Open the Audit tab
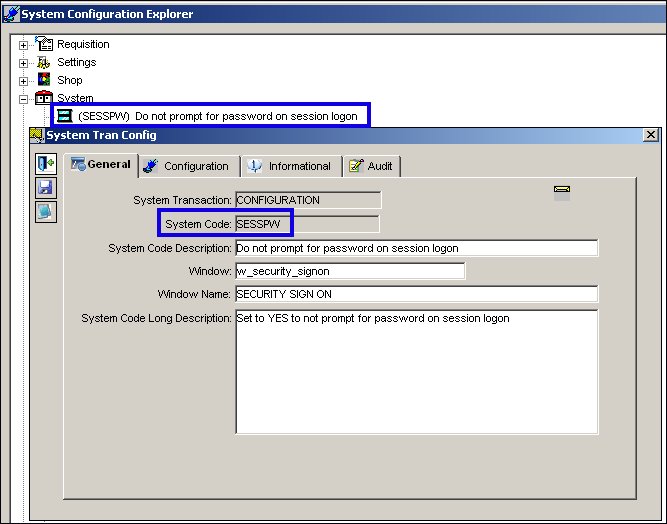 372,166
